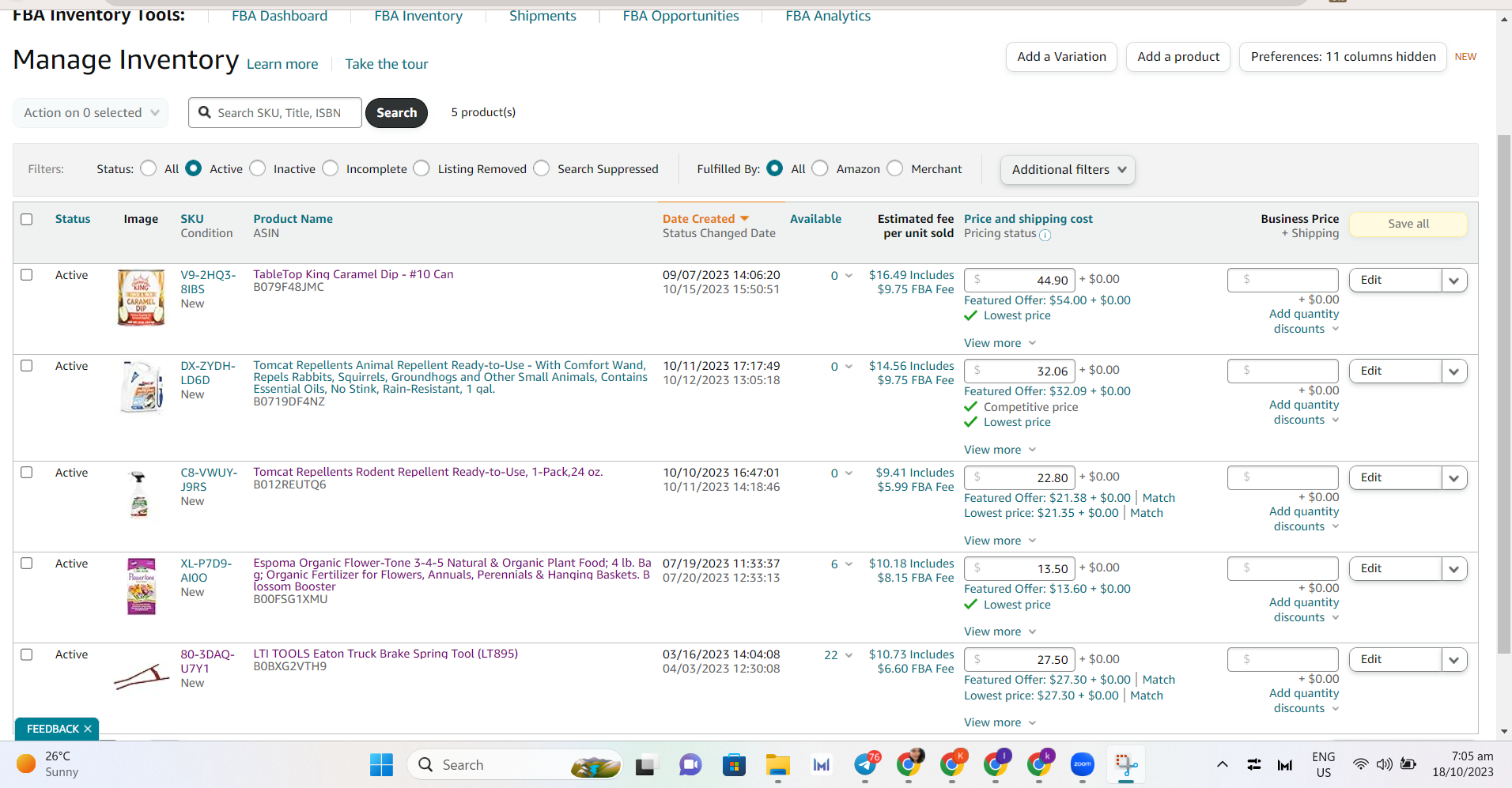Screen dimensions: 1512x788
Task: Set Status filter to All
Action: coord(148,168)
